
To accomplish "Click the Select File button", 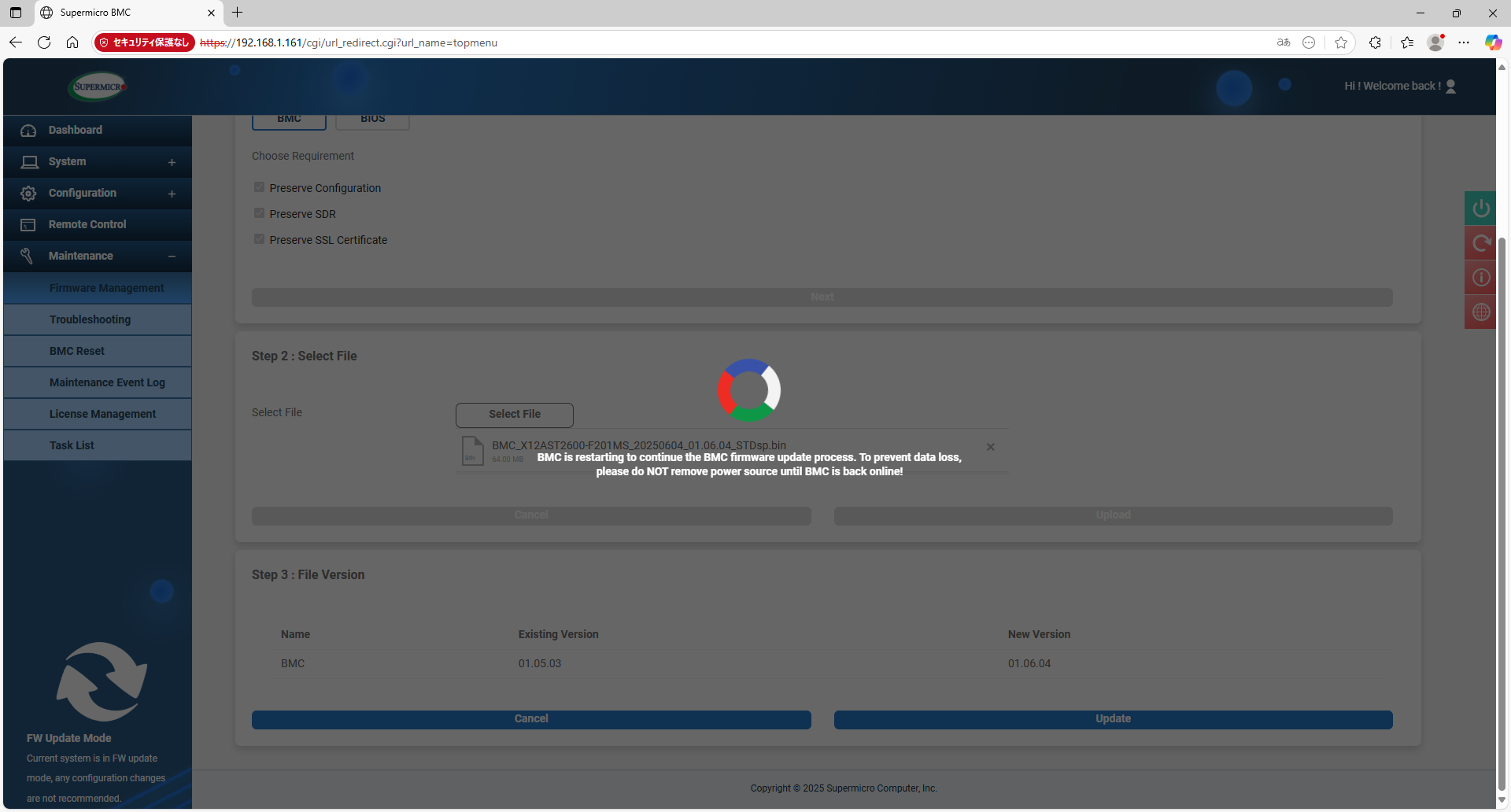I will click(x=514, y=414).
